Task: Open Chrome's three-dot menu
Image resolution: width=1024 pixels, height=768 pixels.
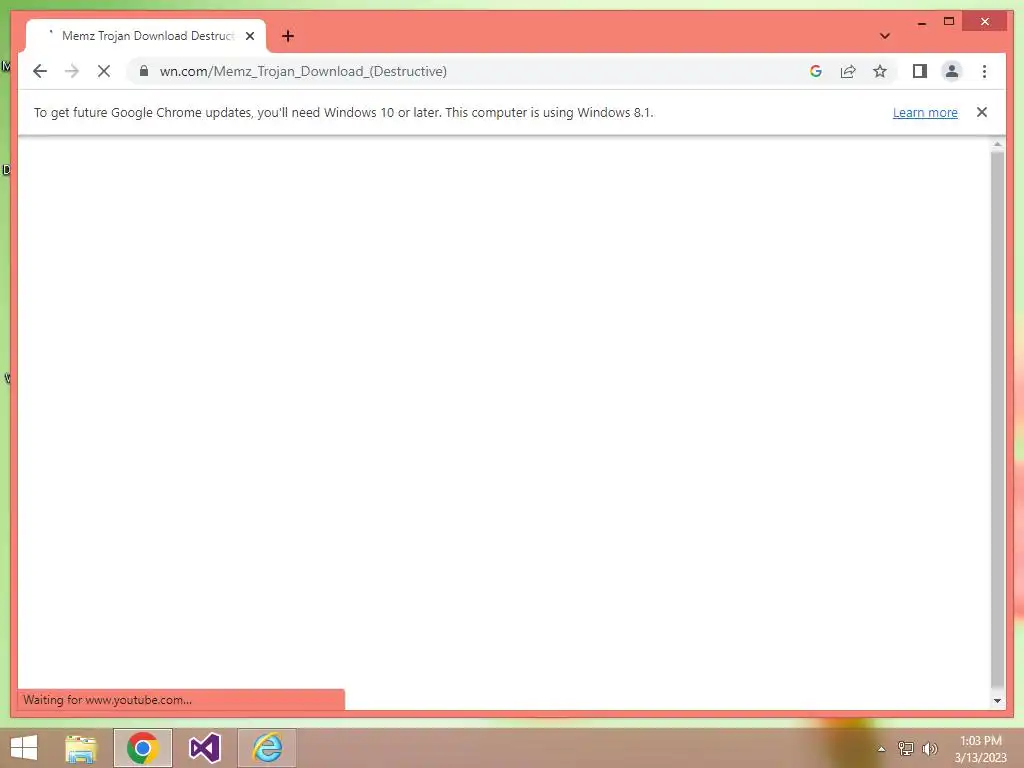Action: tap(984, 71)
